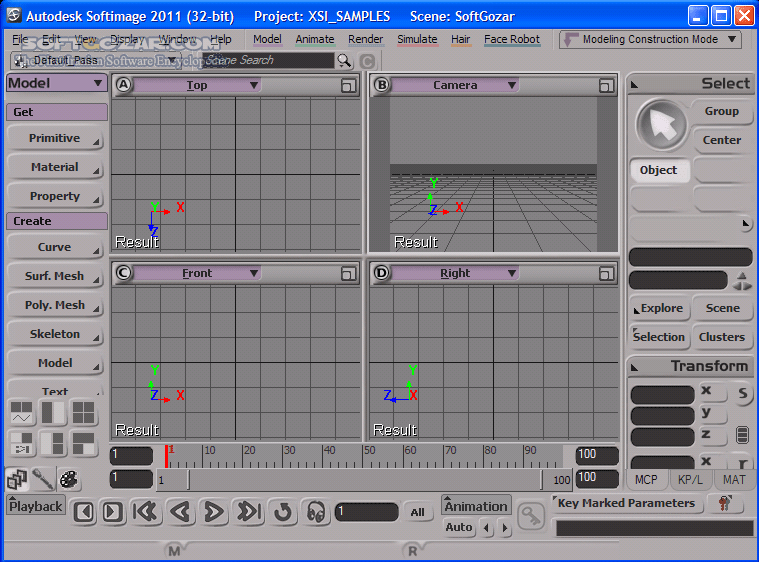Open the Display menu
The image size is (759, 562).
click(x=127, y=39)
